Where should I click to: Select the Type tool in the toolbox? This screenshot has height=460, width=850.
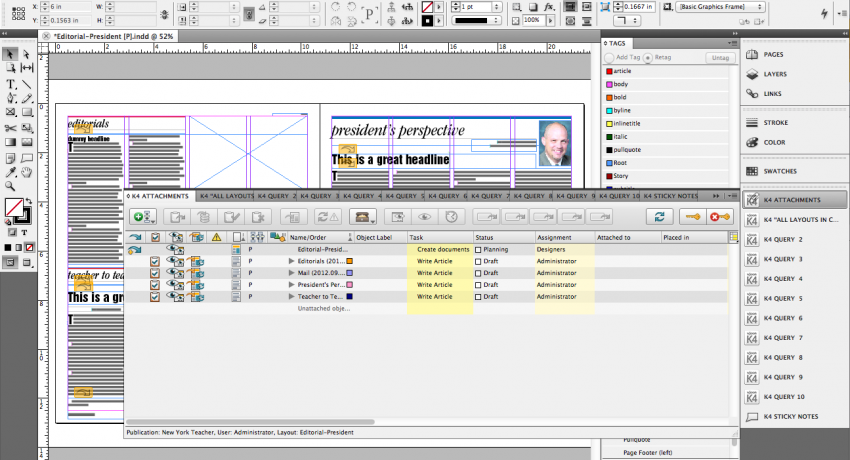(10, 84)
